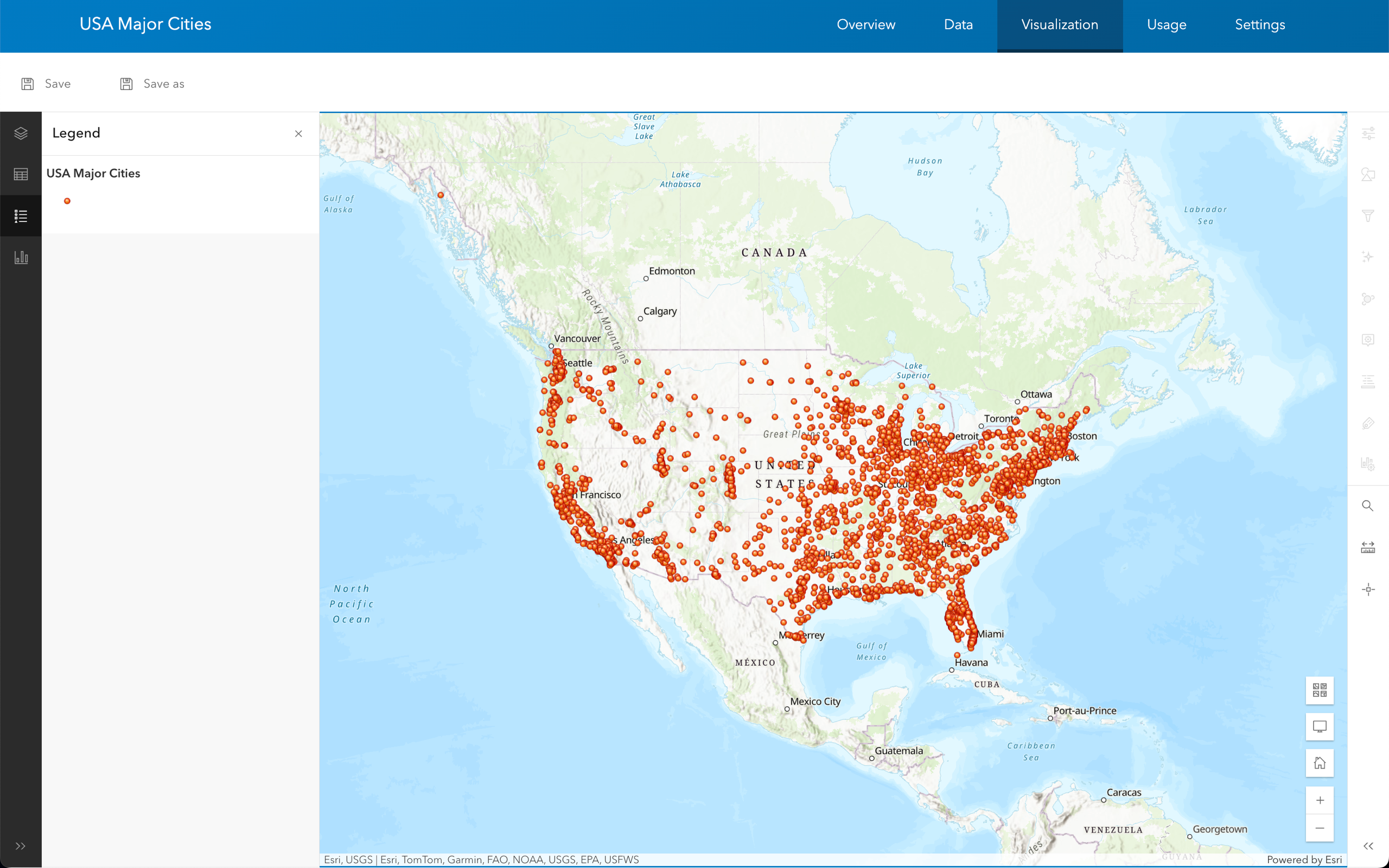Switch to the Data tab
The height and width of the screenshot is (868, 1389).
coord(958,25)
